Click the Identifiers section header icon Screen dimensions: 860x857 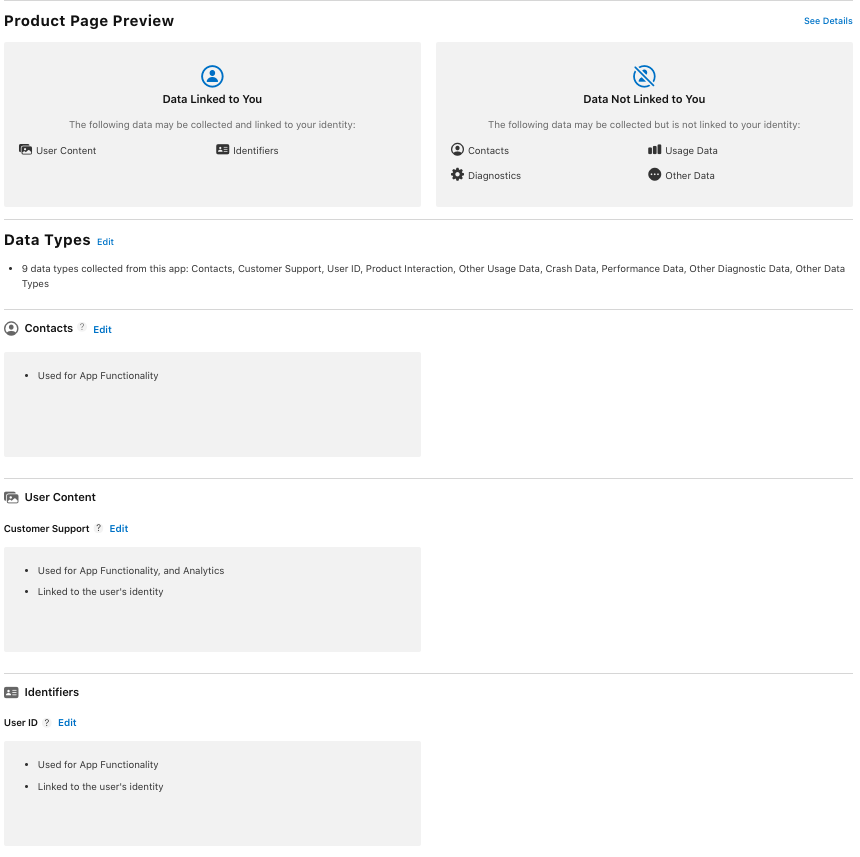[12, 692]
